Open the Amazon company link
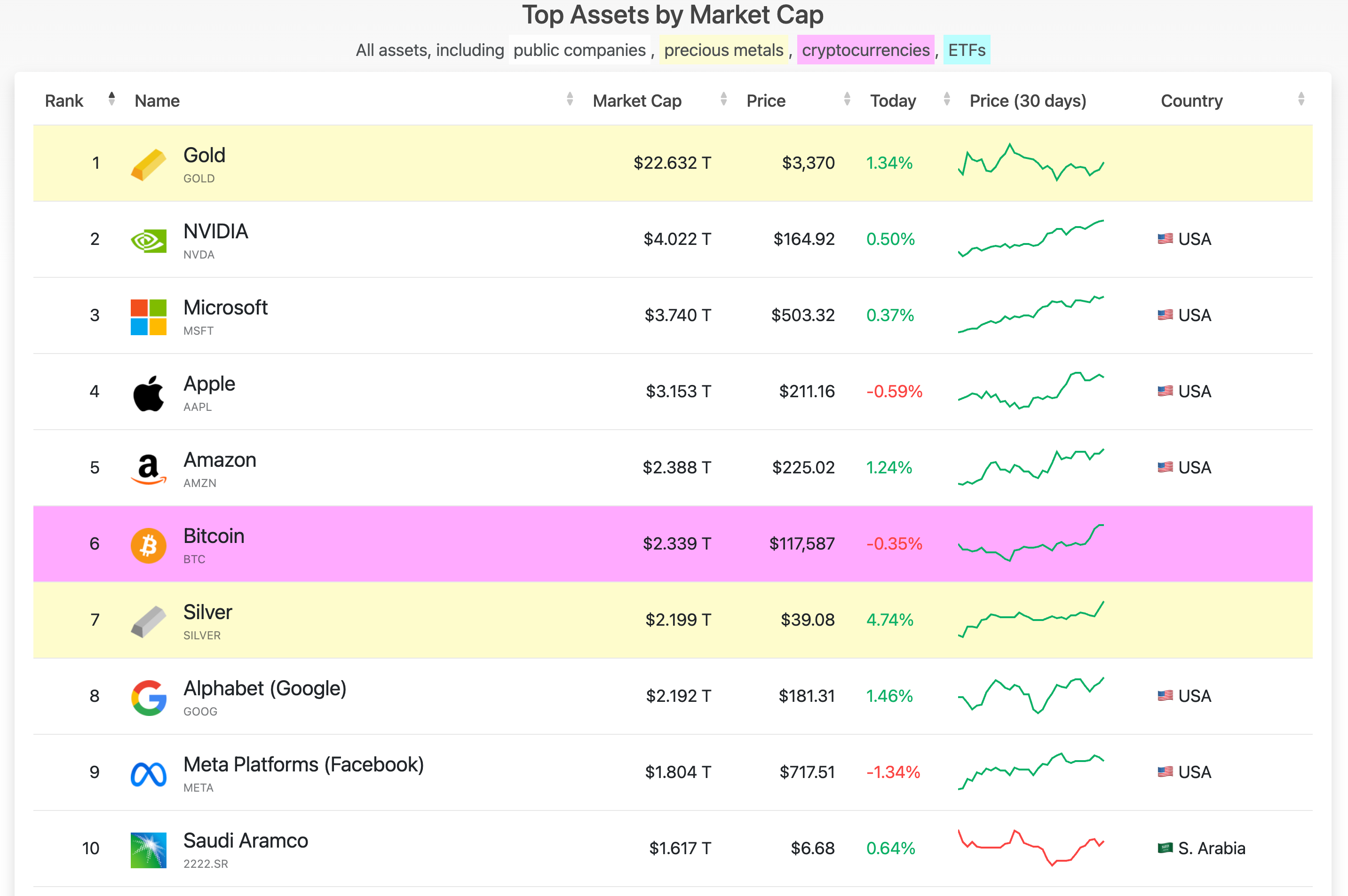 point(220,460)
